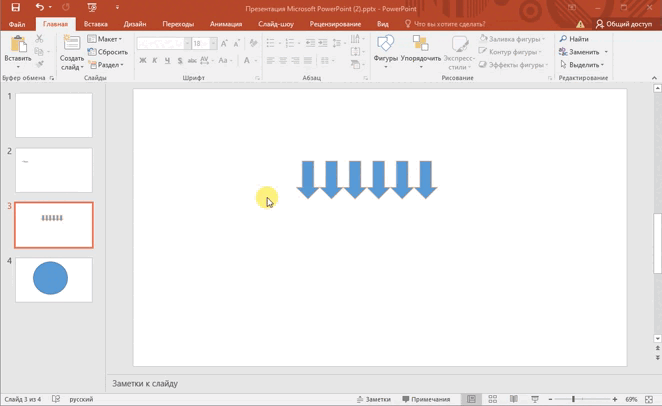Click the Примечания comments button
Screen dimensions: 662x406
pyautogui.click(x=426, y=399)
